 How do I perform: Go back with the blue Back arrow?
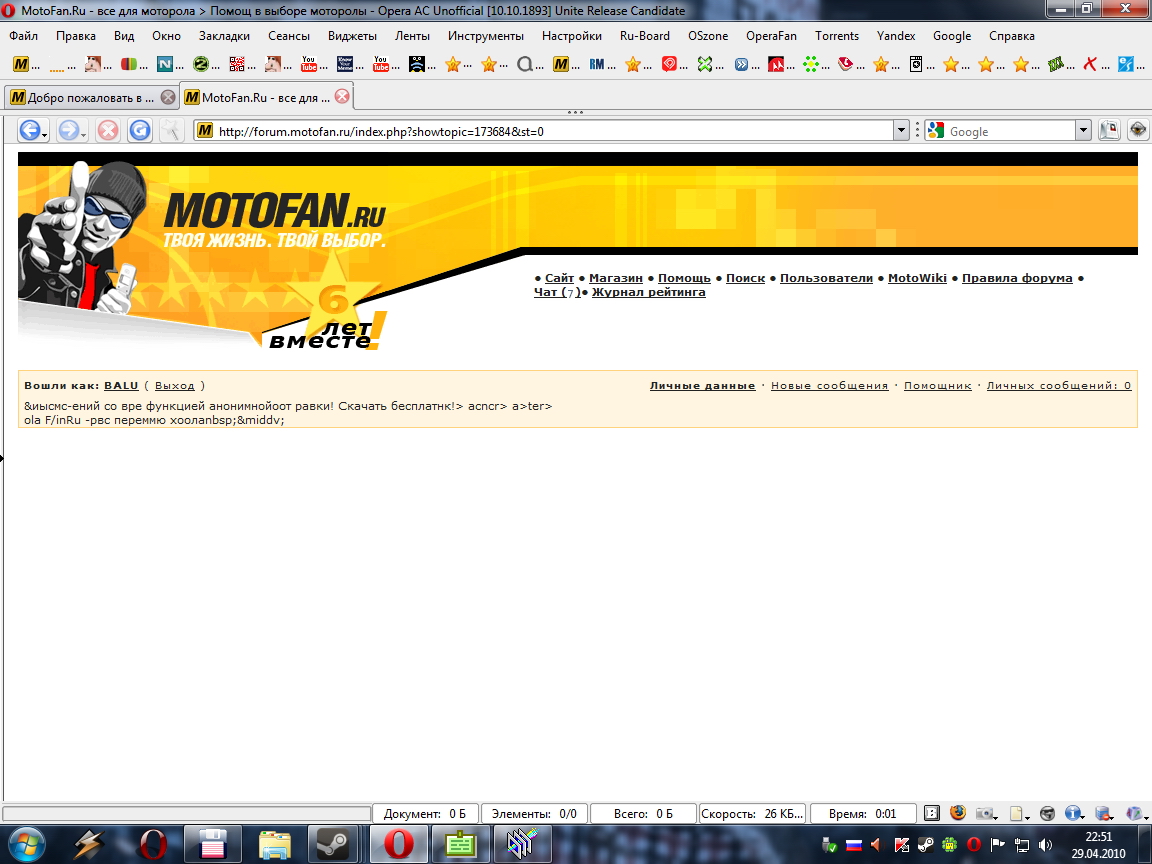point(30,131)
